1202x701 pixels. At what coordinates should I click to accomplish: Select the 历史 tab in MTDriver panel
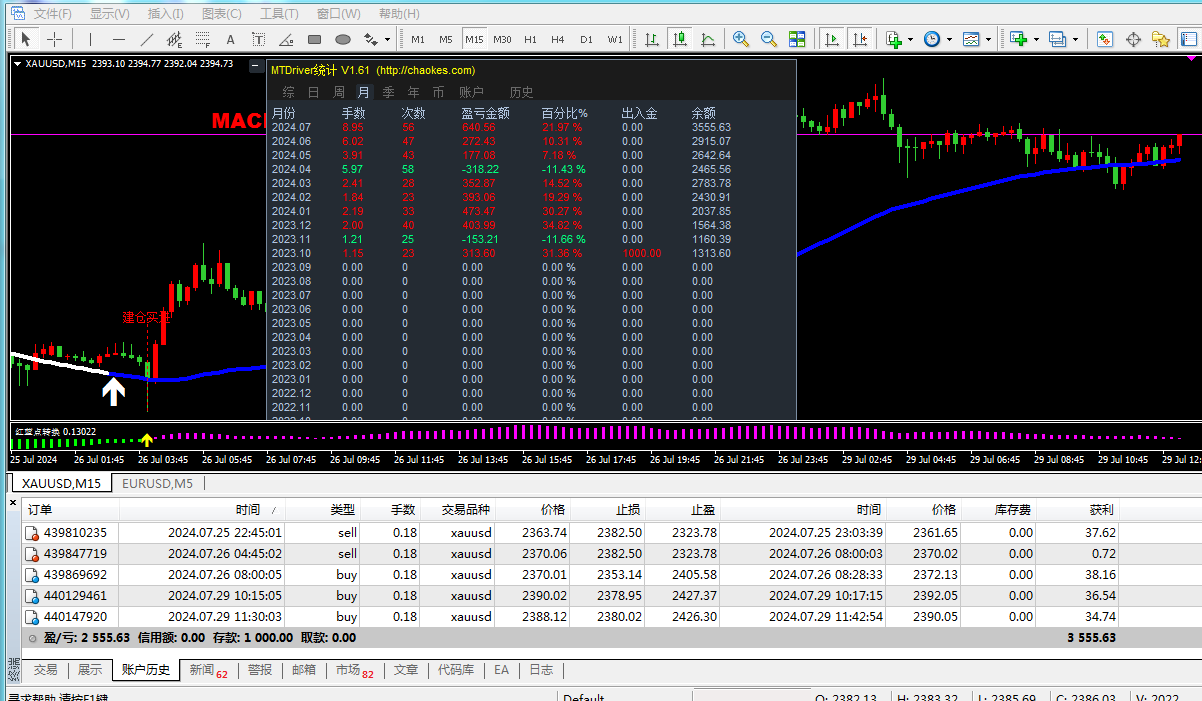point(522,92)
